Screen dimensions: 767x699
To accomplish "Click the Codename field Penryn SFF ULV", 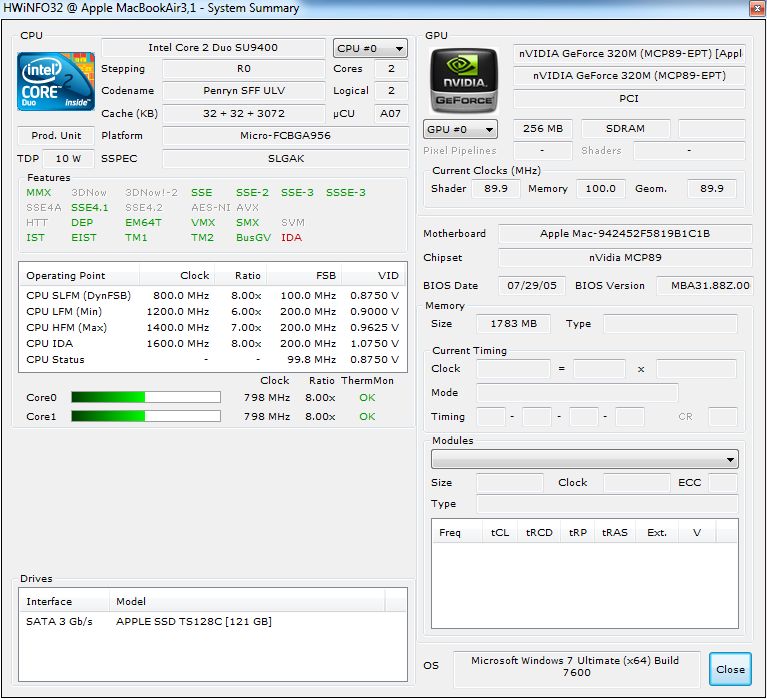I will point(244,90).
